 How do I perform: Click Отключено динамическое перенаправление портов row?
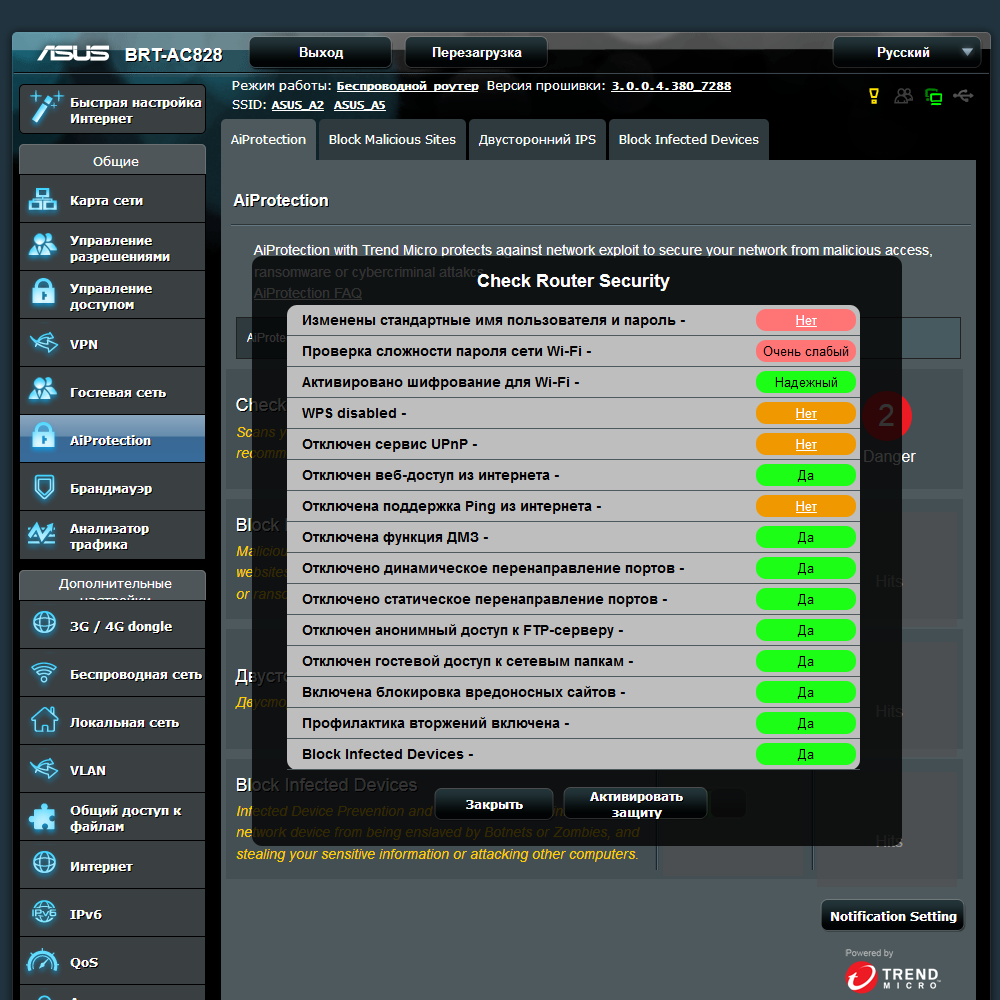pyautogui.click(x=573, y=568)
